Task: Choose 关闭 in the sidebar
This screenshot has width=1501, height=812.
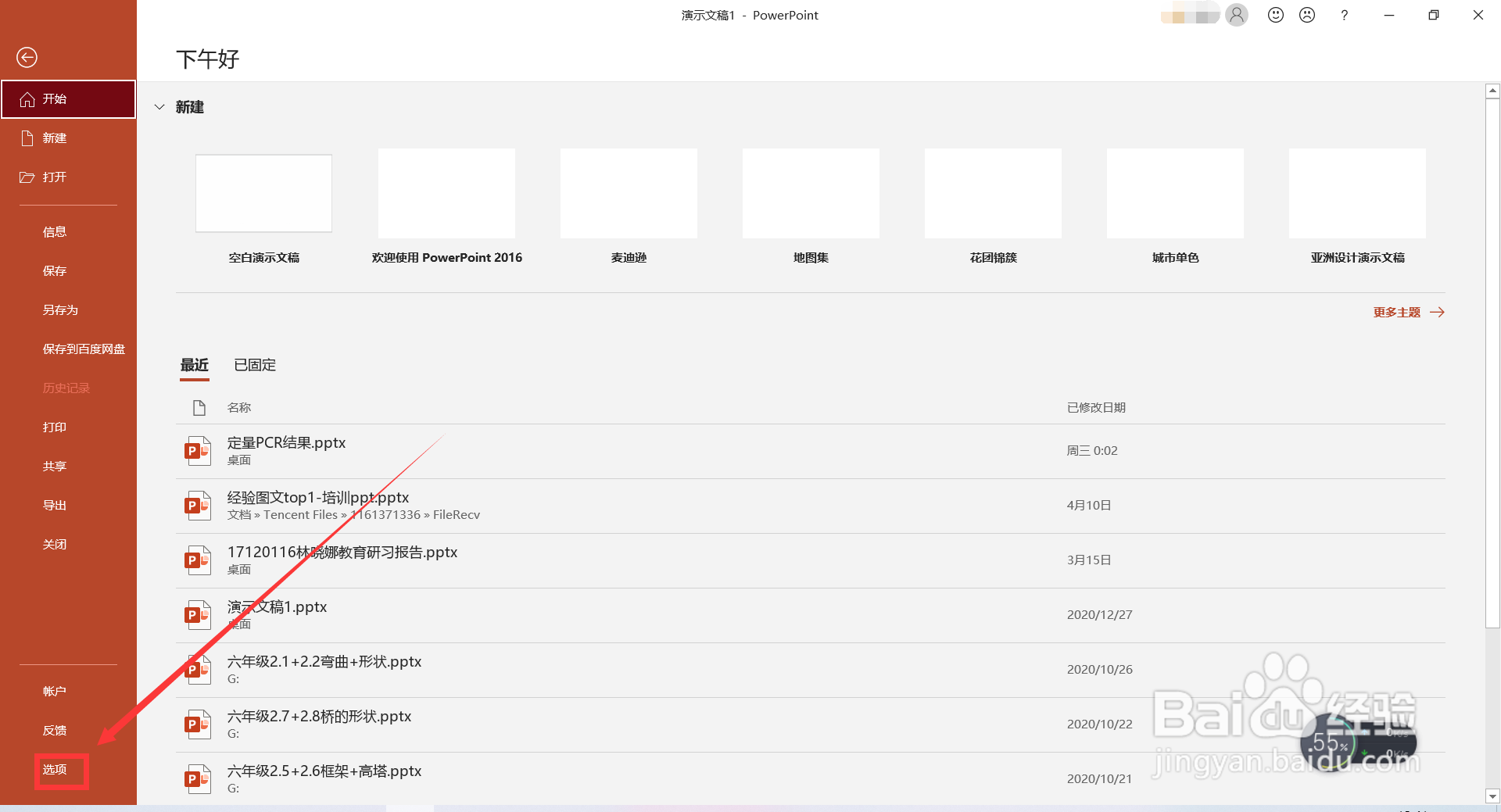Action: (68, 545)
